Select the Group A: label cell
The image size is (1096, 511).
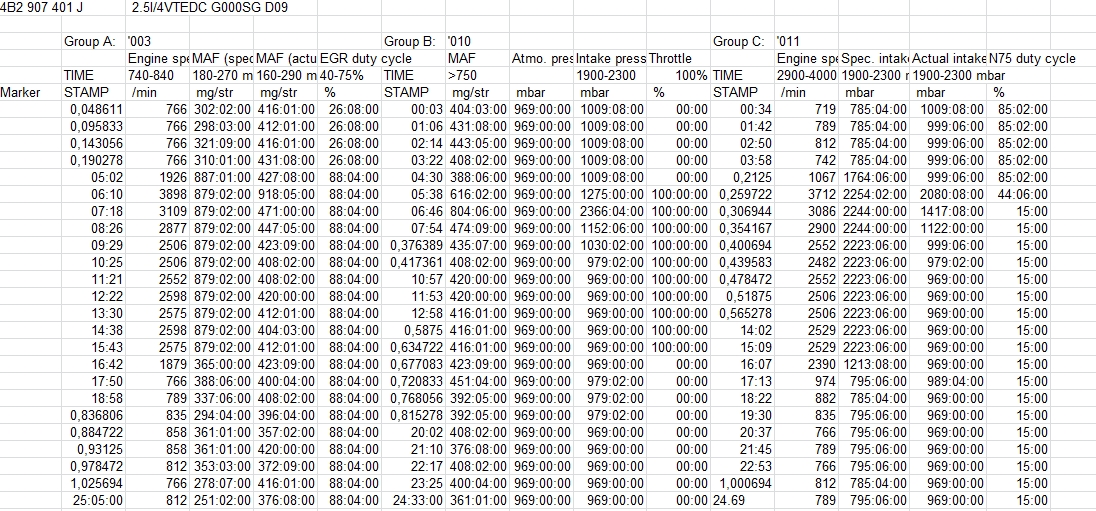(x=90, y=42)
